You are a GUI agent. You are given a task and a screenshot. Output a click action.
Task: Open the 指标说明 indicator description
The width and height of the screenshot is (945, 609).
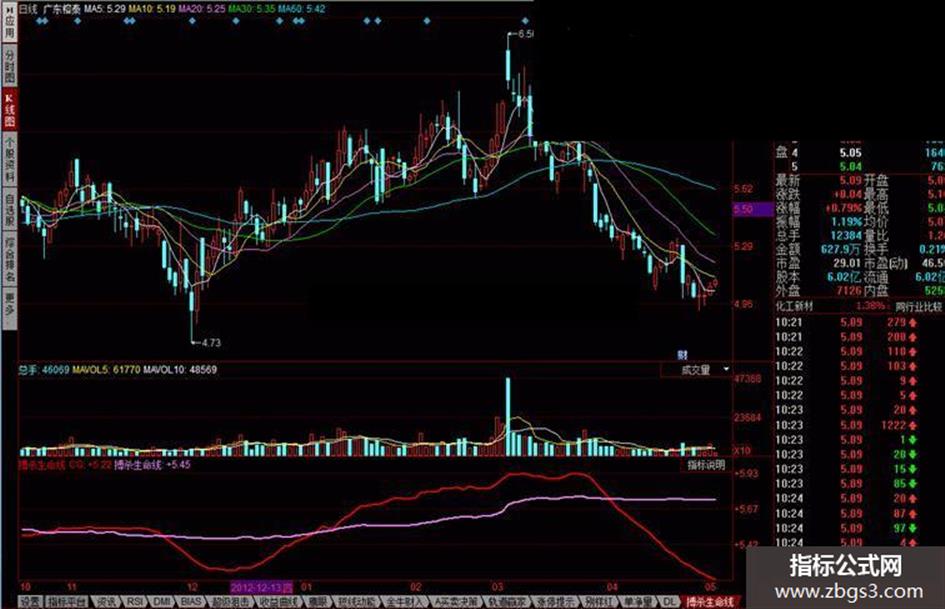pos(706,465)
